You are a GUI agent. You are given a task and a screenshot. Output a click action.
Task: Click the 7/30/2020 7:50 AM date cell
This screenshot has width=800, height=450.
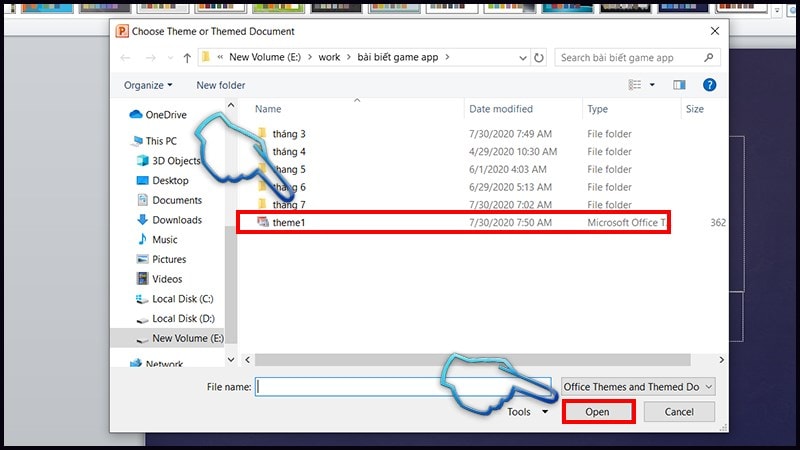510,222
